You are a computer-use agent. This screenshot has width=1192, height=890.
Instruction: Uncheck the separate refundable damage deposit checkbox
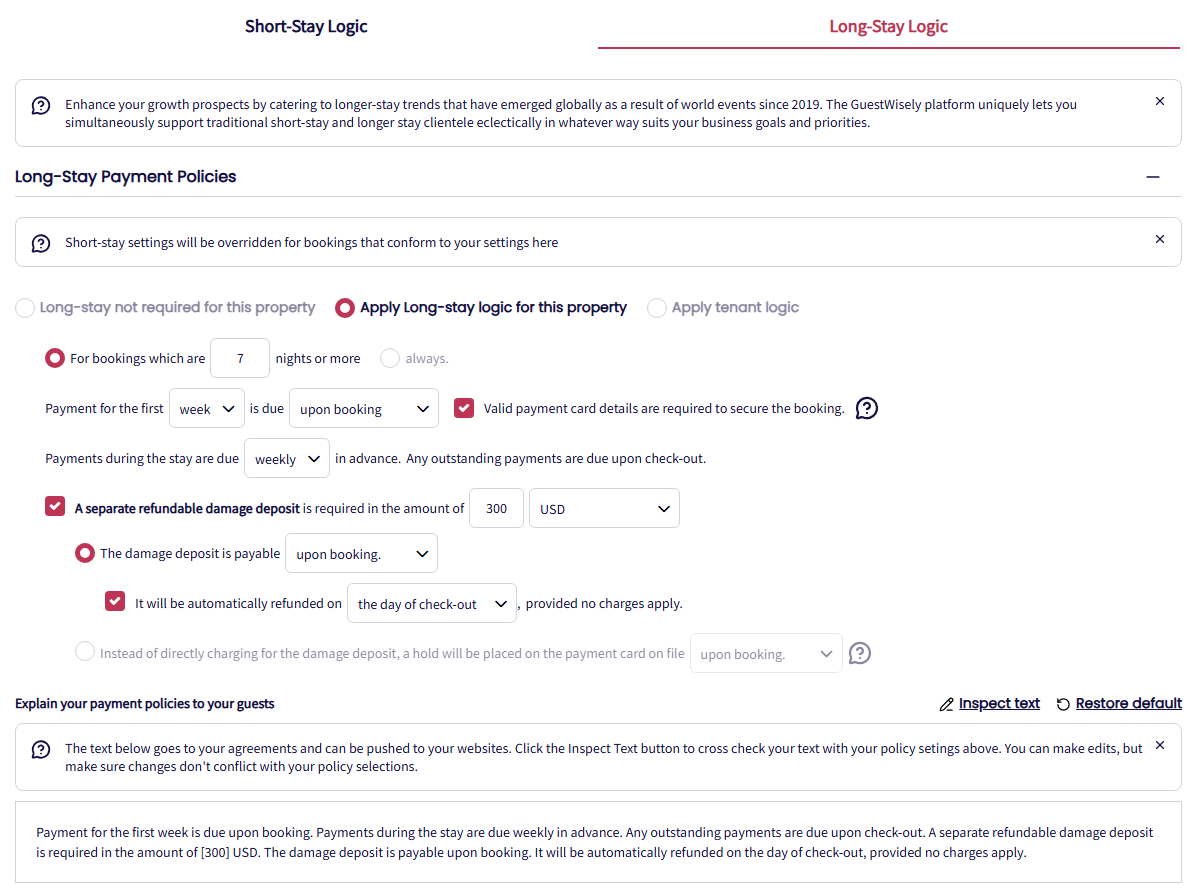pyautogui.click(x=55, y=507)
